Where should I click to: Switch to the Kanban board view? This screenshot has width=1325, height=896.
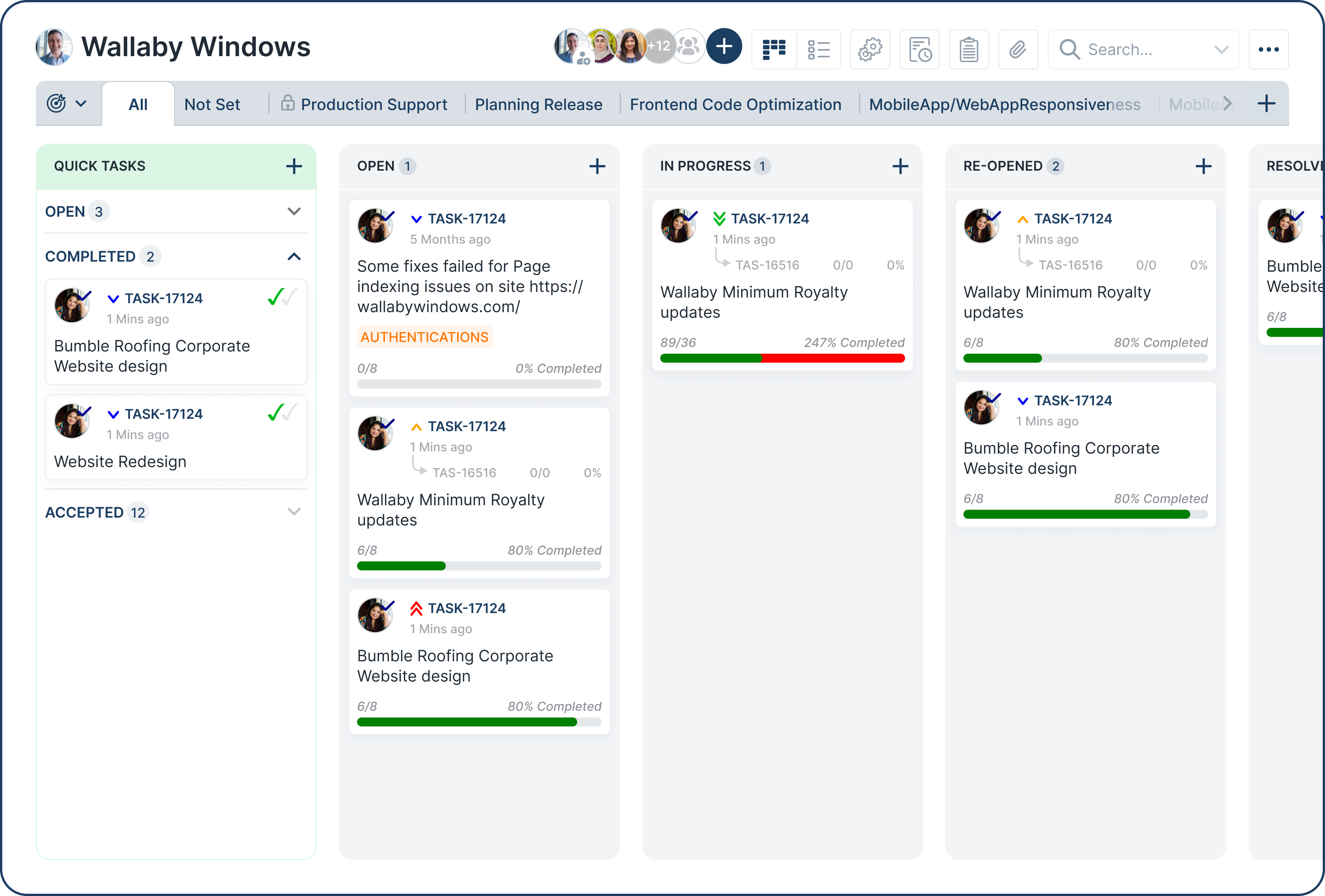(x=774, y=49)
